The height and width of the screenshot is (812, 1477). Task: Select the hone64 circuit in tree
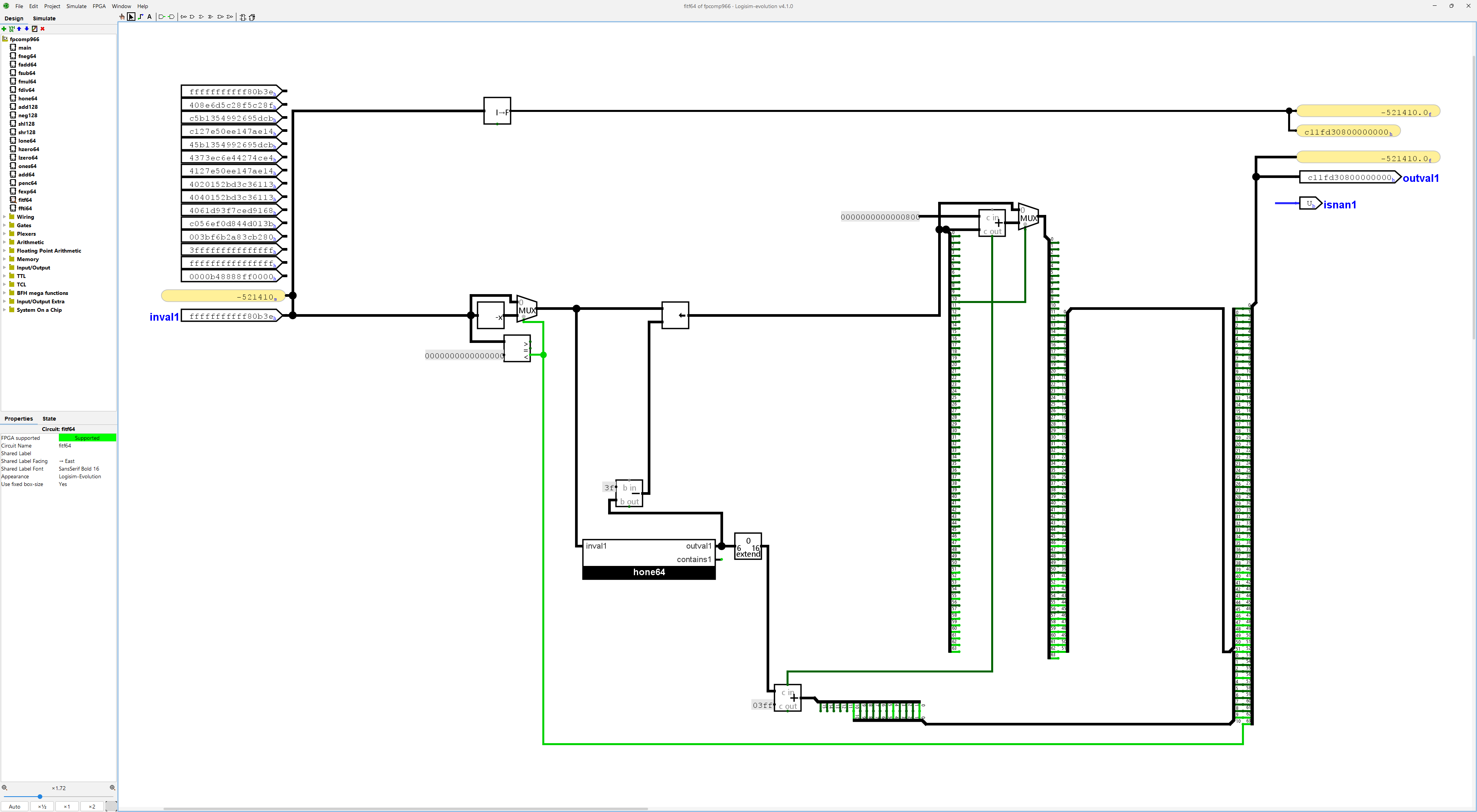pyautogui.click(x=28, y=98)
